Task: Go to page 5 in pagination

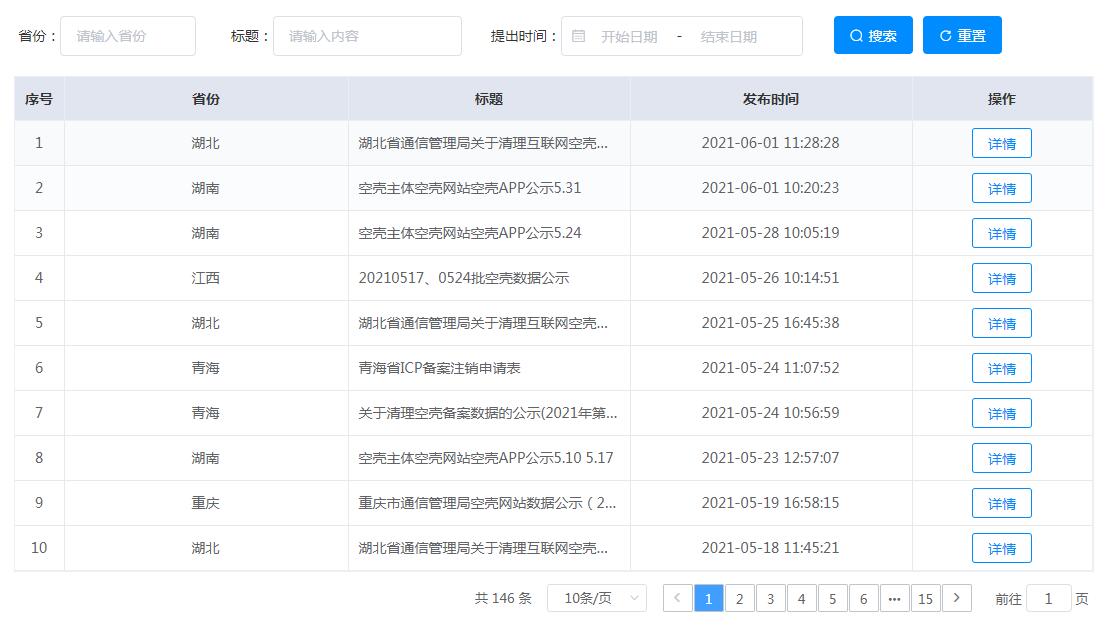Action: [x=833, y=599]
